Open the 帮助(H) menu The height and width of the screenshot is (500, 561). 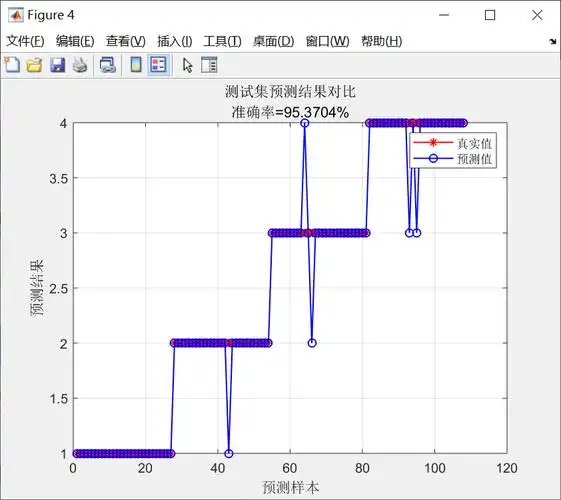point(382,41)
